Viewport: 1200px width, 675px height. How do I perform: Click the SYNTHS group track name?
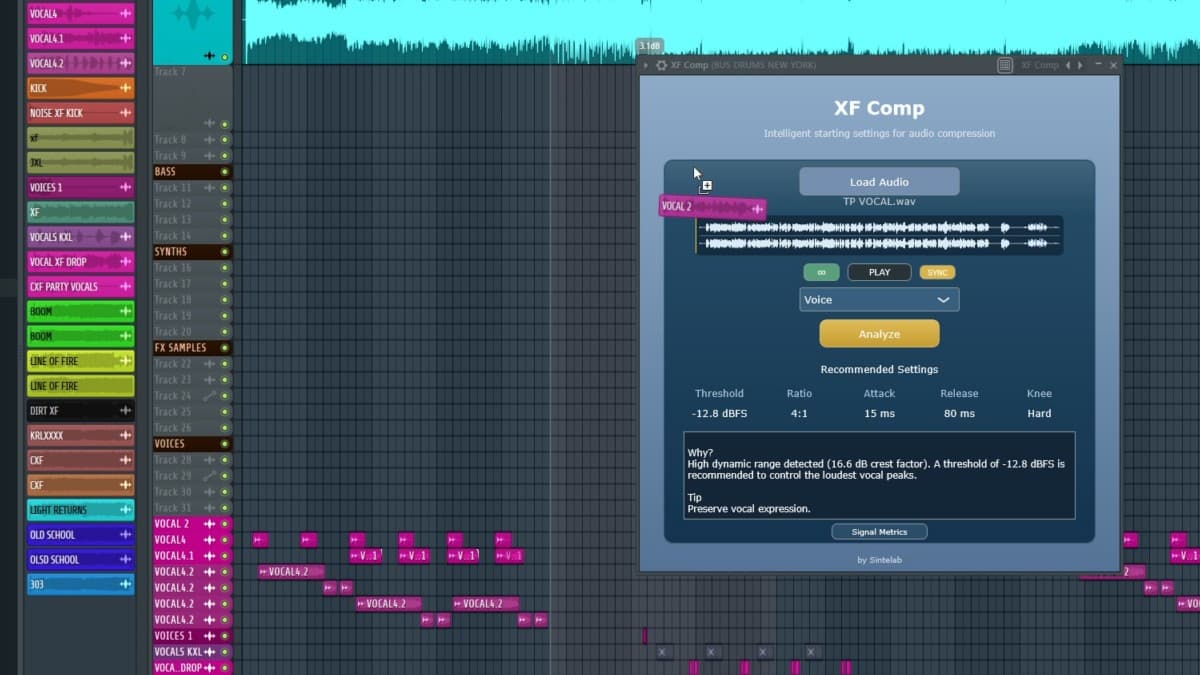pyautogui.click(x=171, y=252)
